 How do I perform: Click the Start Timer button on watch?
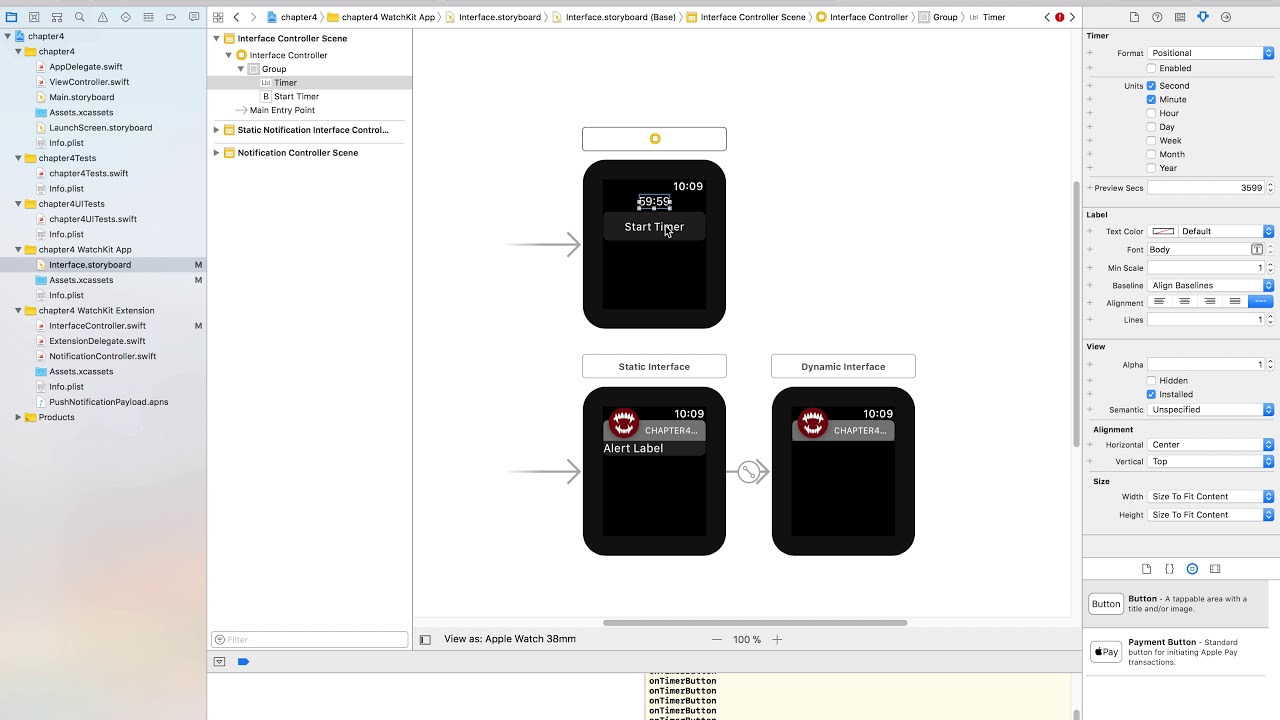tap(654, 227)
